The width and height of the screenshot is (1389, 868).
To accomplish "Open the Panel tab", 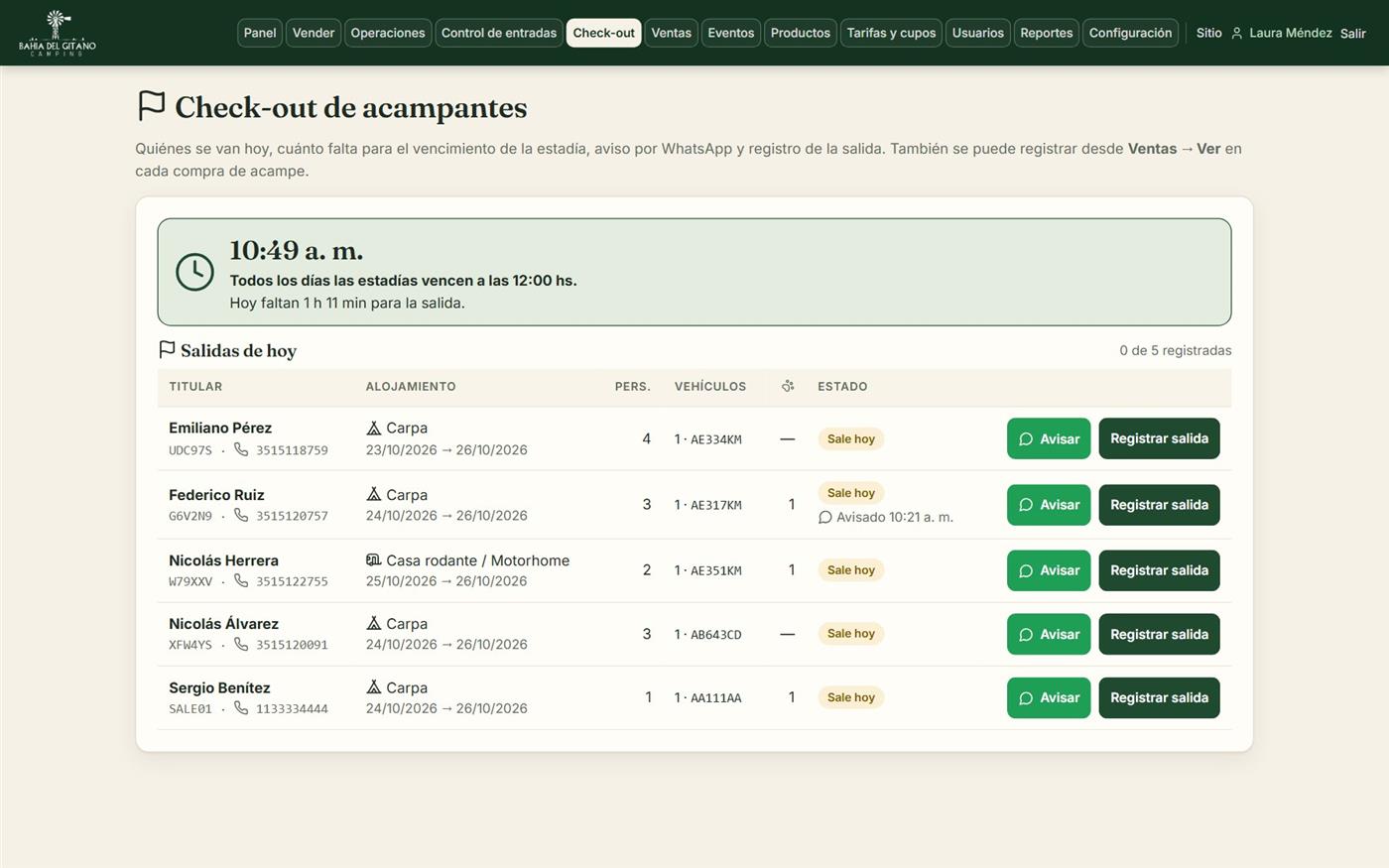I will [260, 33].
